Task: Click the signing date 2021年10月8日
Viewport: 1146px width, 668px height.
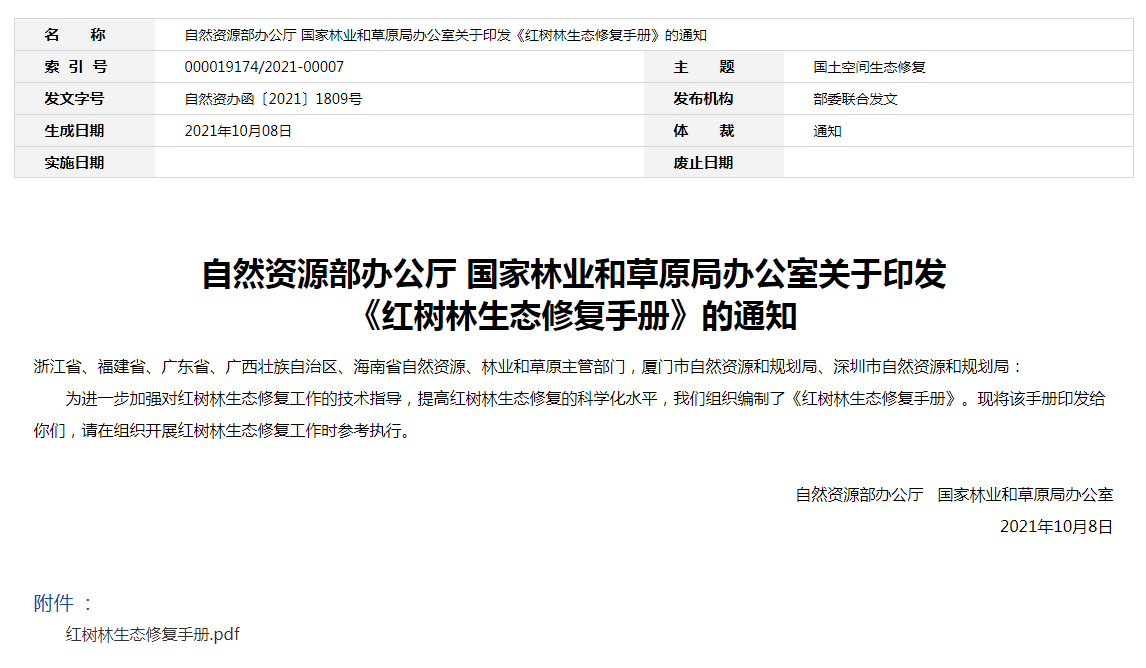Action: point(1056,527)
